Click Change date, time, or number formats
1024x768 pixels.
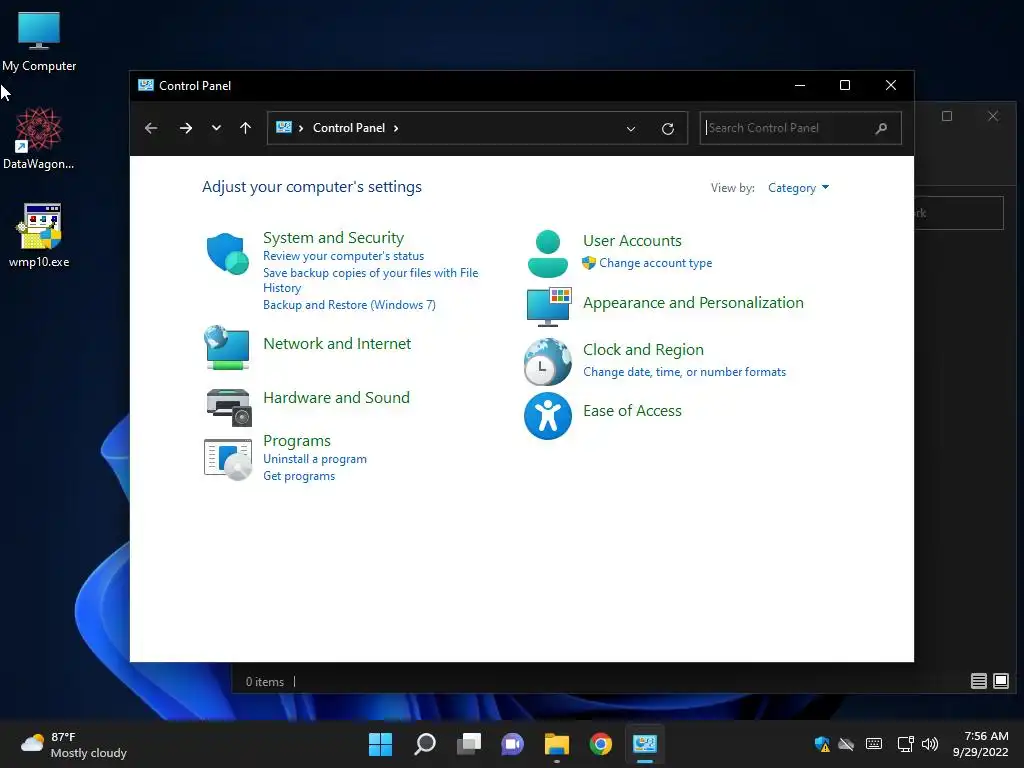tap(684, 372)
